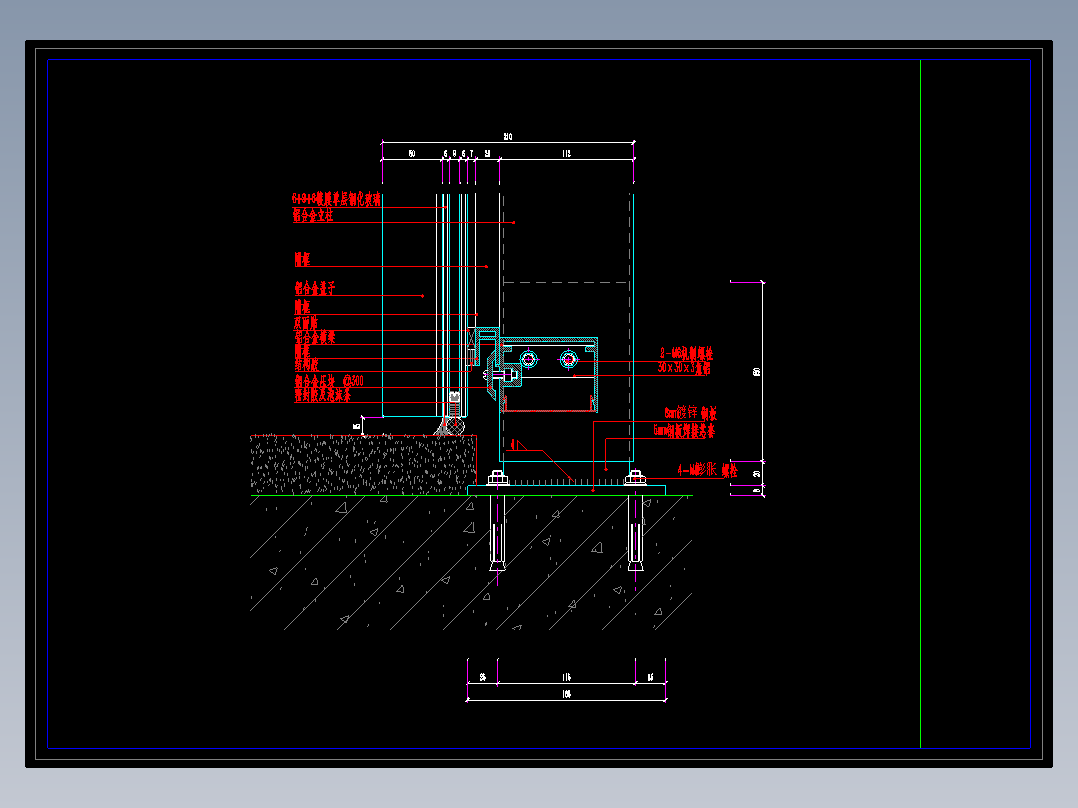Pick the bottom overall base plate dimension

pyautogui.click(x=566, y=694)
